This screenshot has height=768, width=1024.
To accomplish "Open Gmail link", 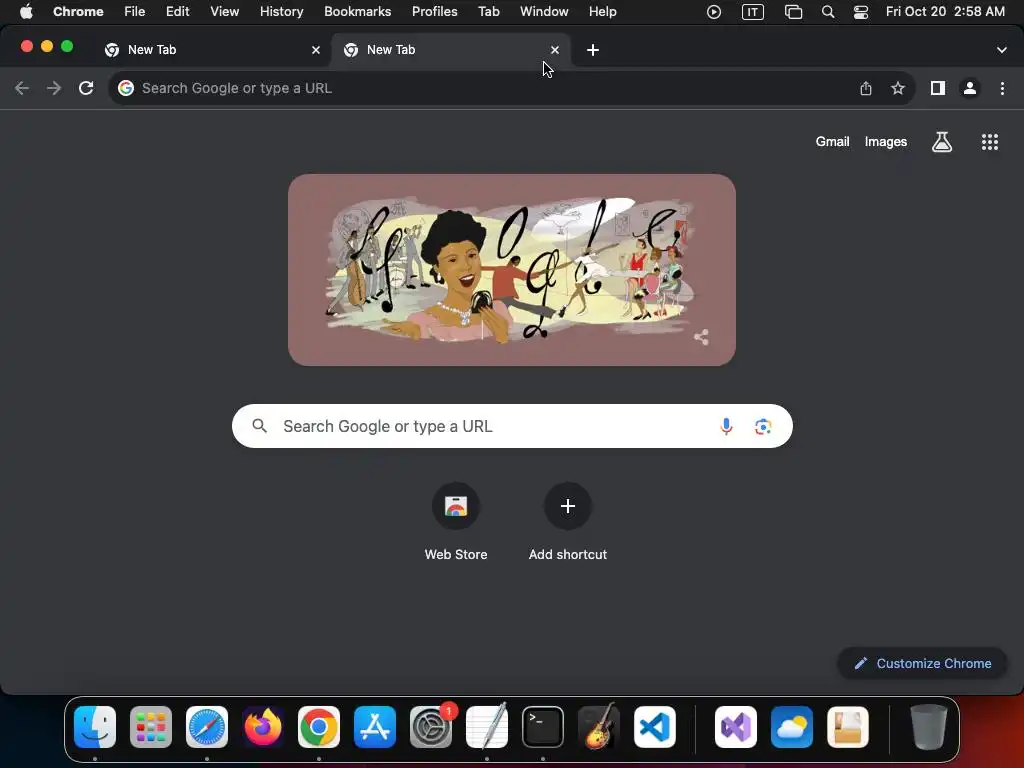I will [x=833, y=142].
